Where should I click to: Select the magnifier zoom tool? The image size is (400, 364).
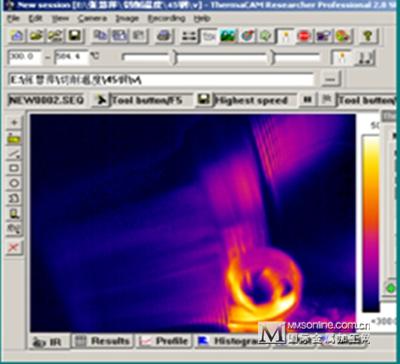(14, 213)
